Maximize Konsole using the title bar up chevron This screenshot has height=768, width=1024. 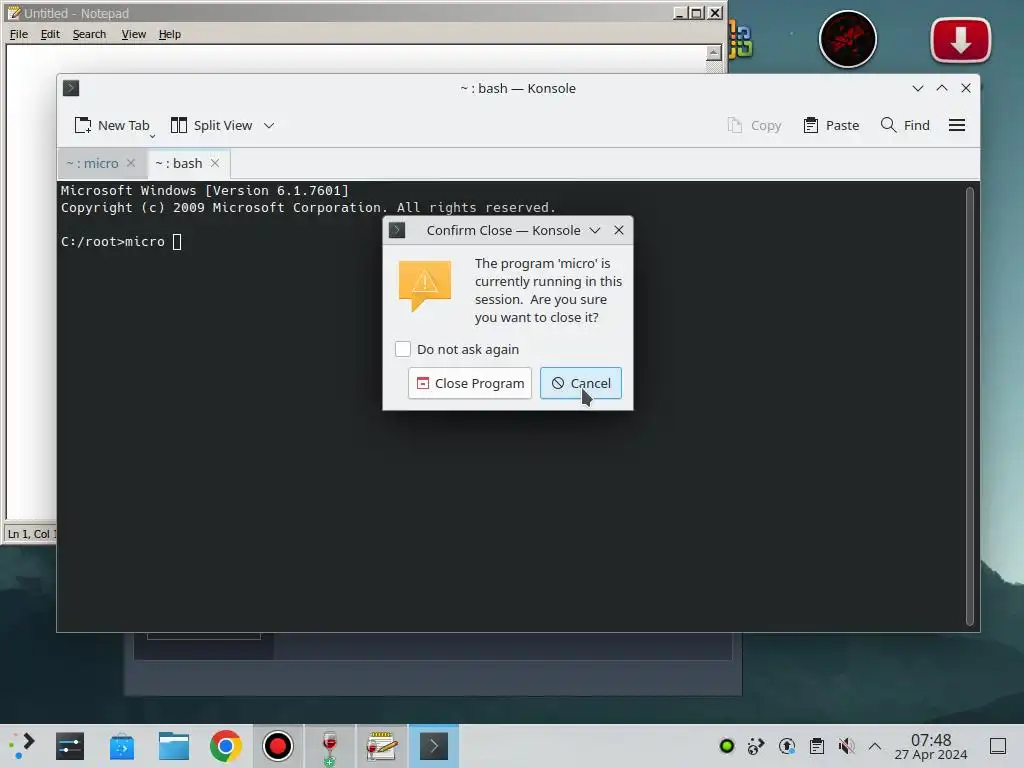[942, 88]
